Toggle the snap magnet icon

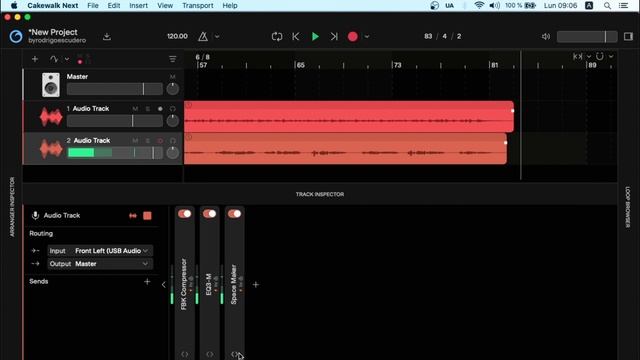click(x=600, y=56)
